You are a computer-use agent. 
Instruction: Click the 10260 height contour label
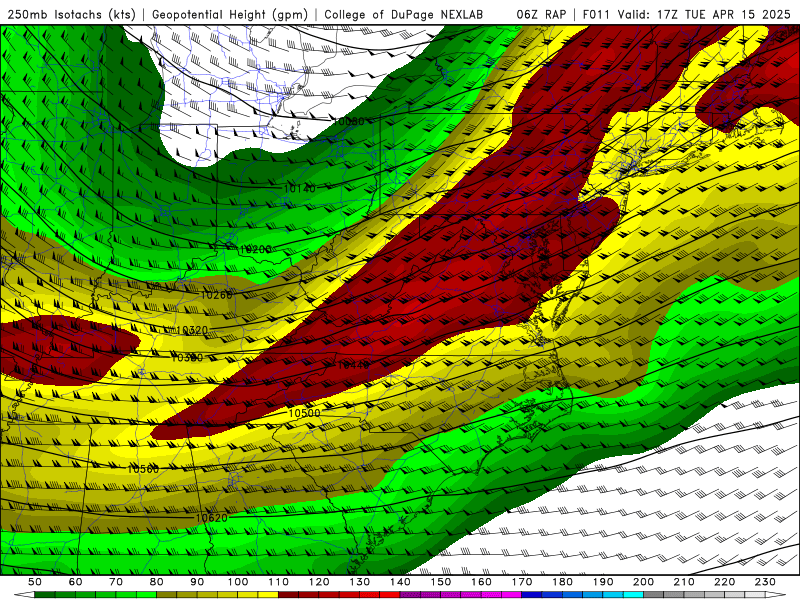tap(216, 295)
